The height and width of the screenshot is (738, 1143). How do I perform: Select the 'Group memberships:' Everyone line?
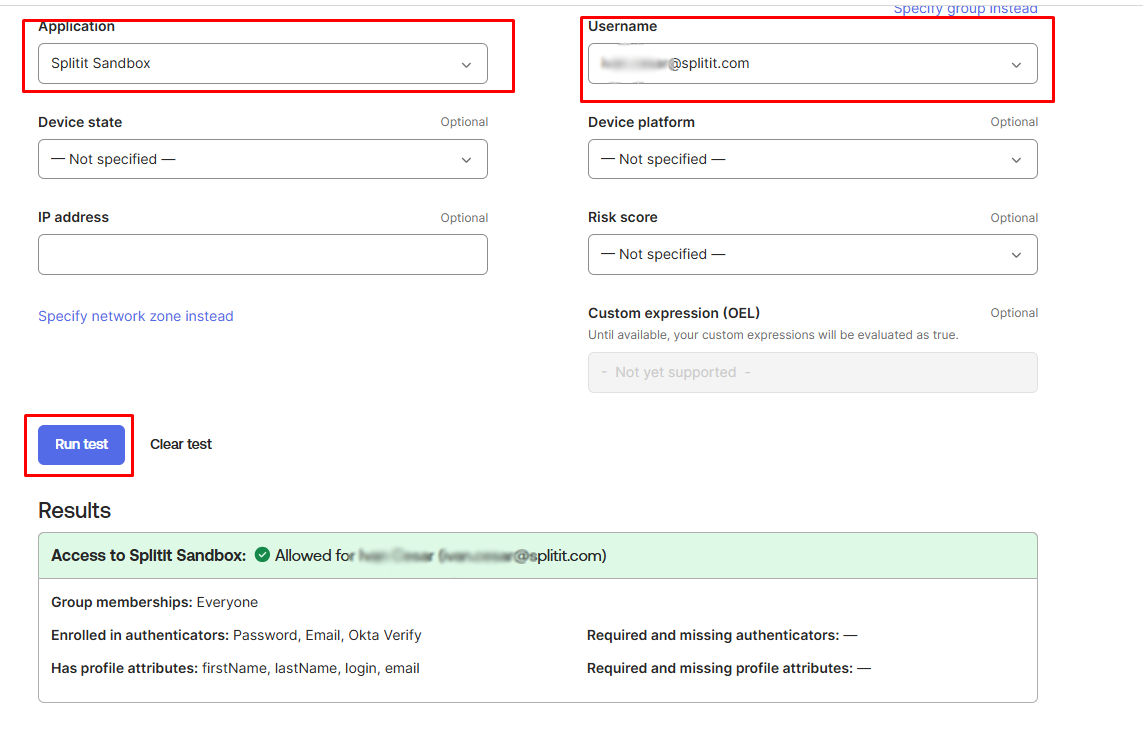pos(155,602)
